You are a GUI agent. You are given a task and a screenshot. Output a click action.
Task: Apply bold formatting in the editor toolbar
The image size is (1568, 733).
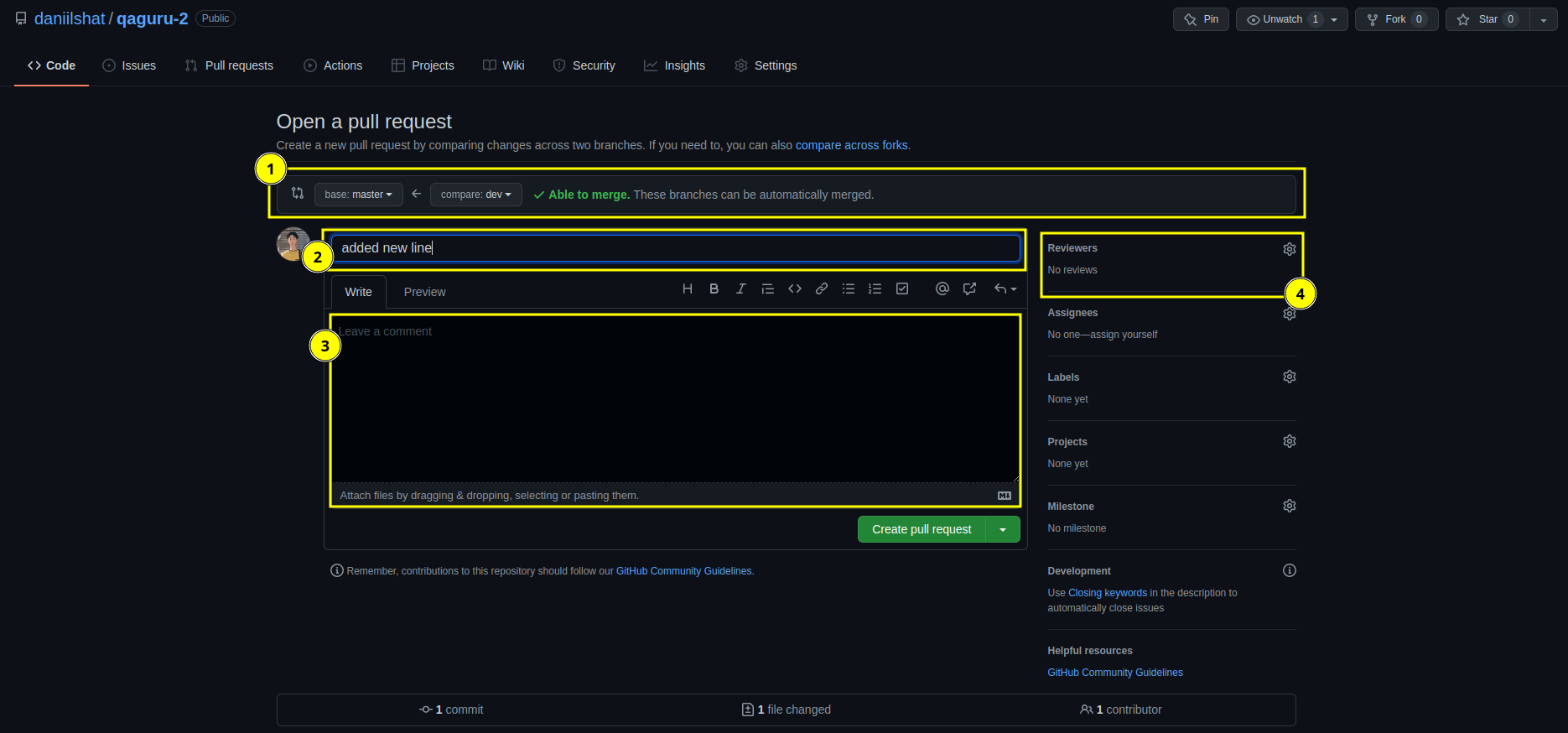tap(714, 289)
